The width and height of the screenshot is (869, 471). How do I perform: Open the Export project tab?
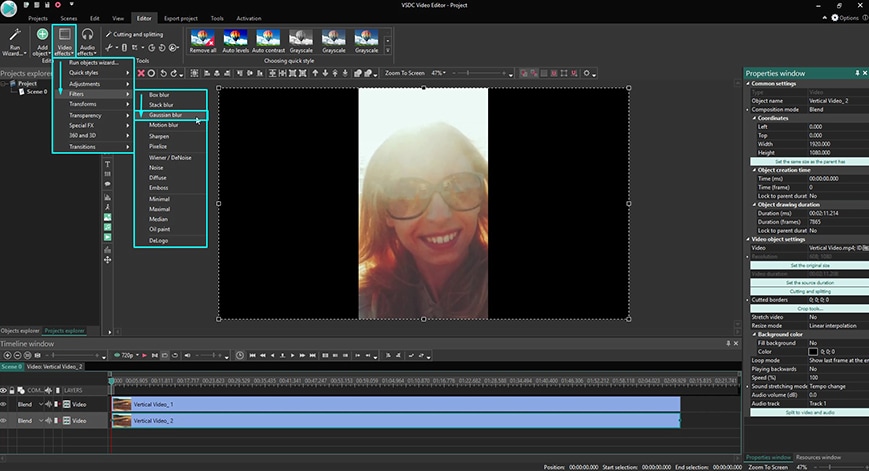click(181, 18)
